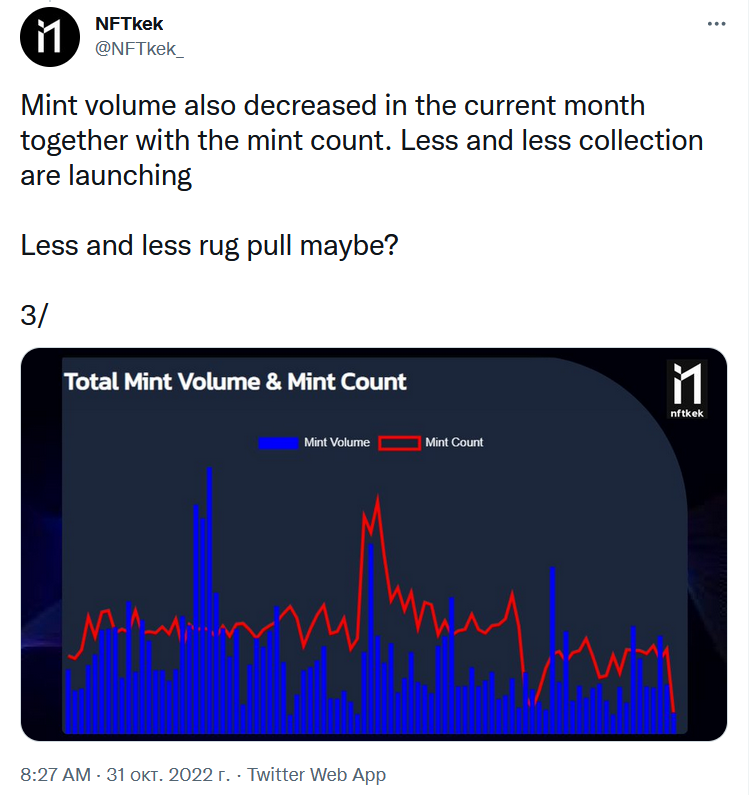Click the nftkek logo in the chart corner
The image size is (750, 795).
coord(687,390)
